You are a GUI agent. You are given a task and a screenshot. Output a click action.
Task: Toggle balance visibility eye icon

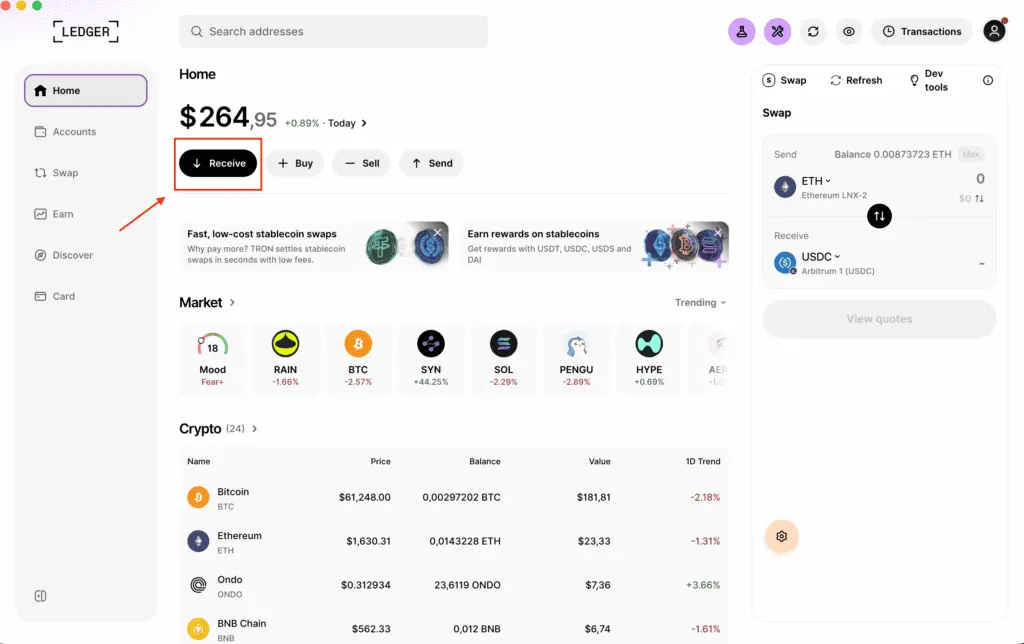[848, 31]
